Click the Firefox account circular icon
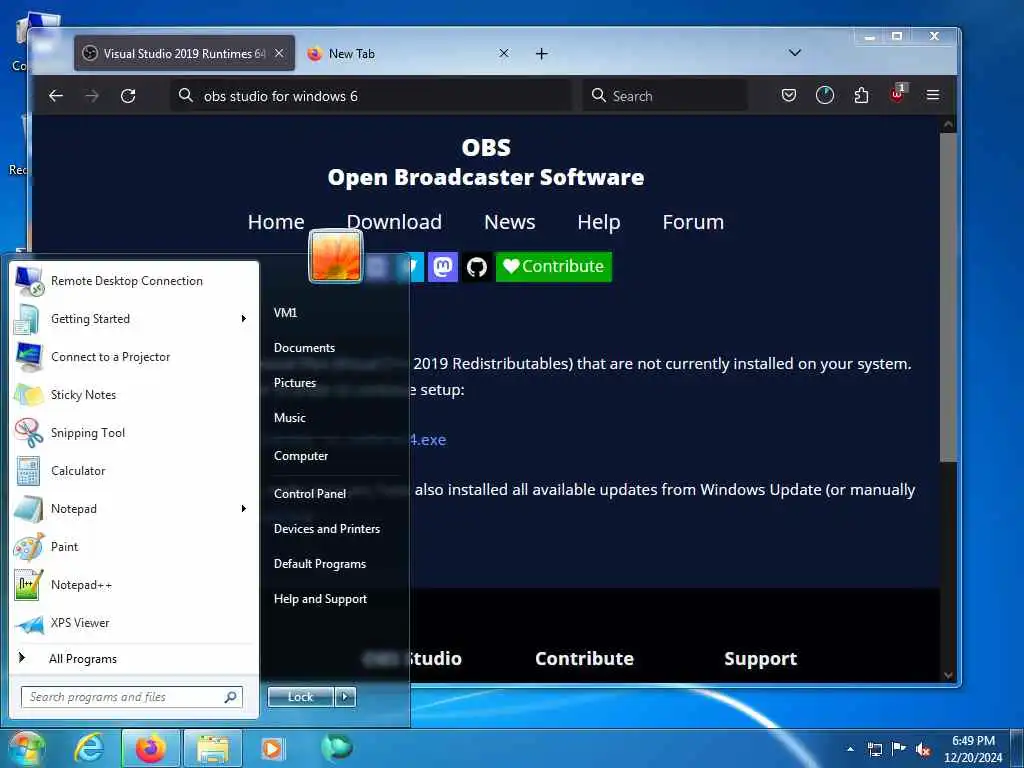The height and width of the screenshot is (768, 1024). [x=825, y=96]
